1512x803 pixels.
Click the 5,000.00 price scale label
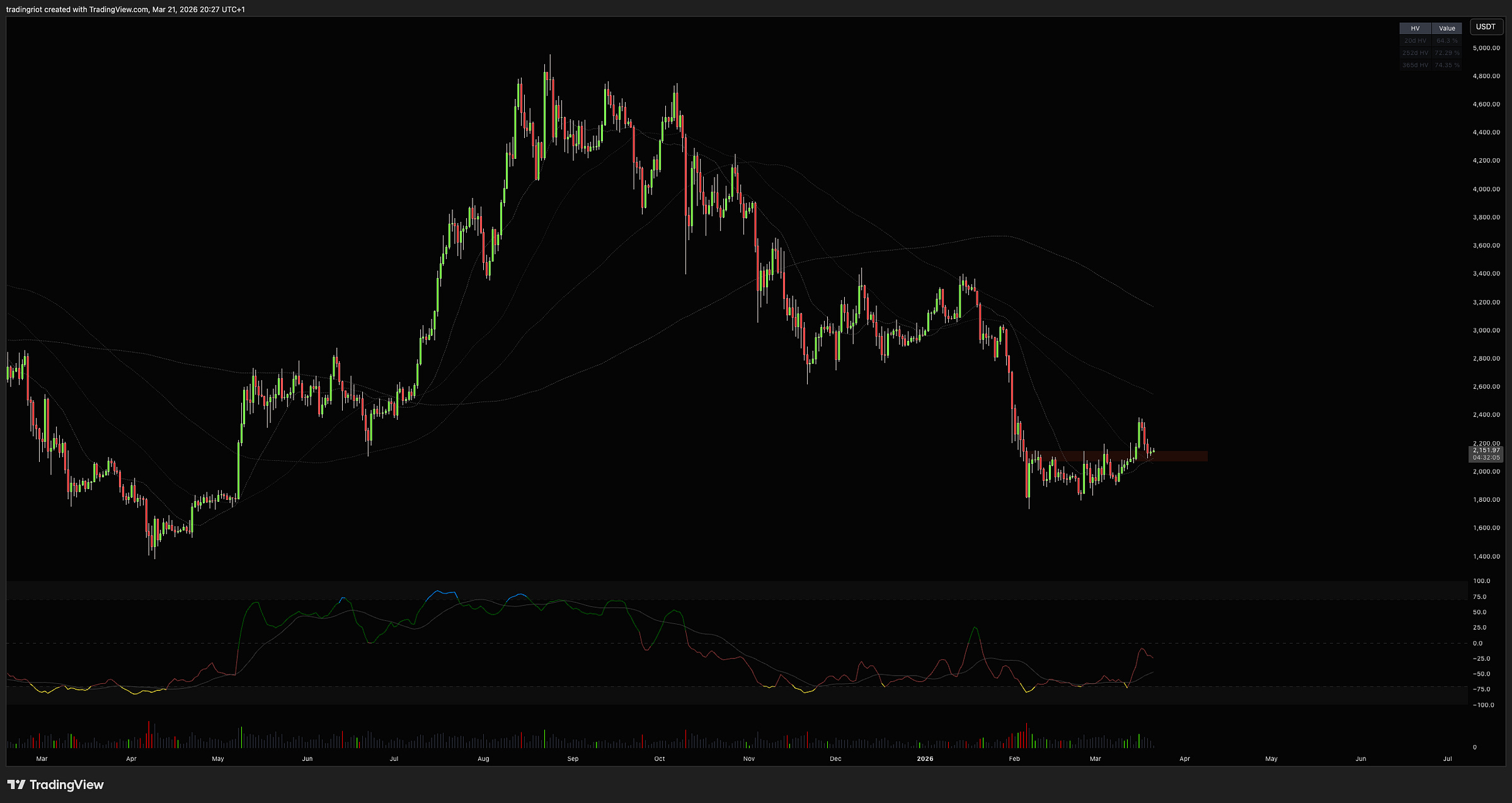(1486, 48)
